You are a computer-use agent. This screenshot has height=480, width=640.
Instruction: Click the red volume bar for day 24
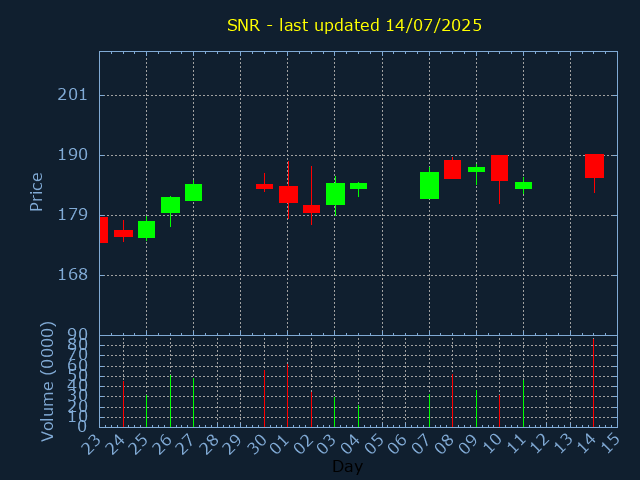(x=123, y=404)
